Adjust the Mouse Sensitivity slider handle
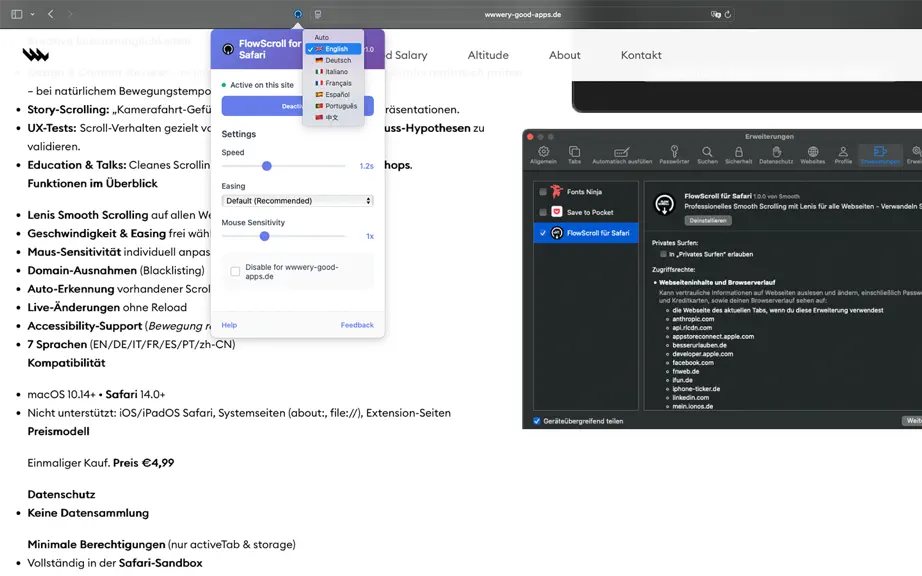This screenshot has height=576, width=922. pos(265,236)
